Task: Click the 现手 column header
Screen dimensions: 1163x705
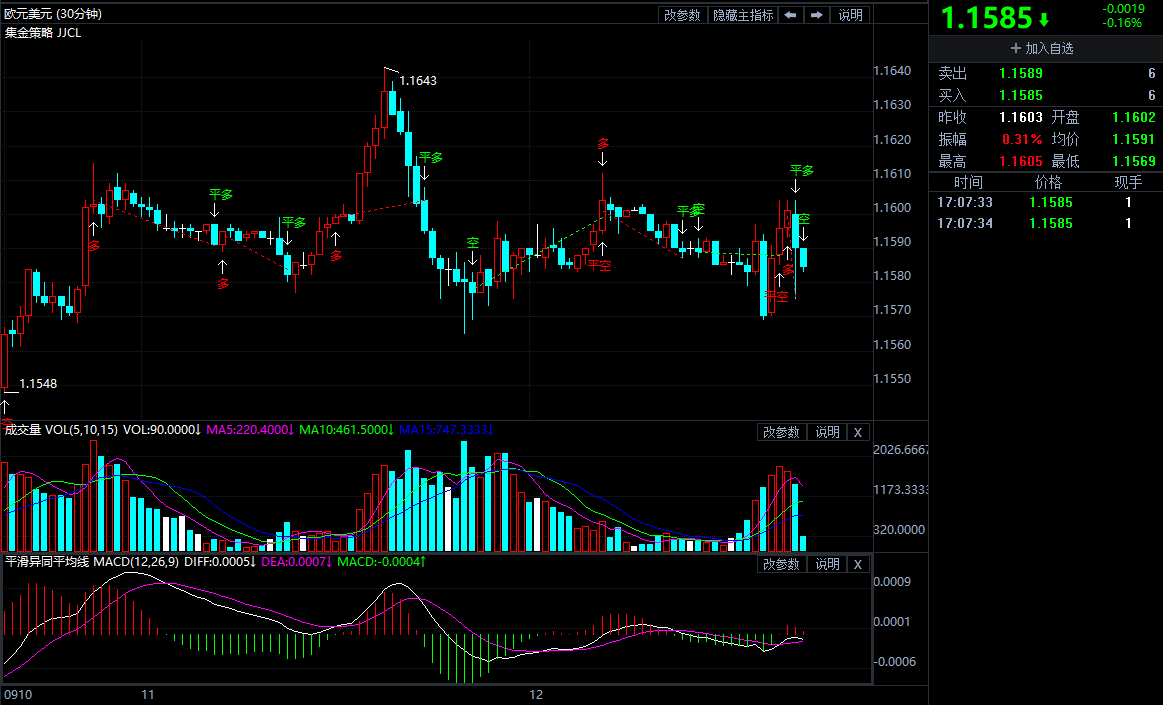Action: coord(1128,182)
